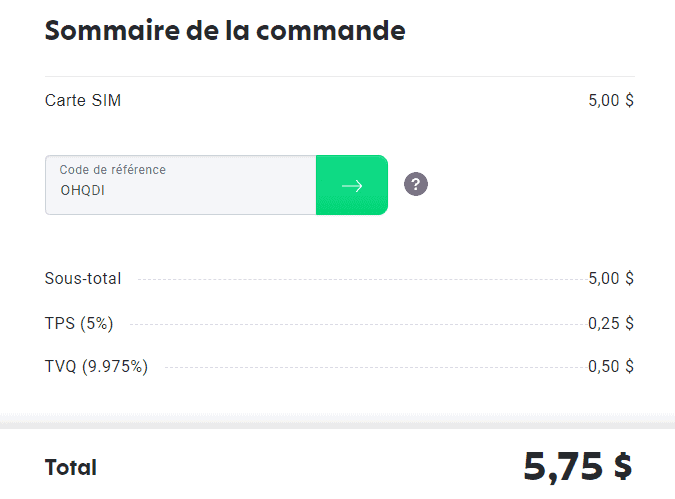The height and width of the screenshot is (499, 675).
Task: Click the bold Total label
Action: pyautogui.click(x=71, y=467)
